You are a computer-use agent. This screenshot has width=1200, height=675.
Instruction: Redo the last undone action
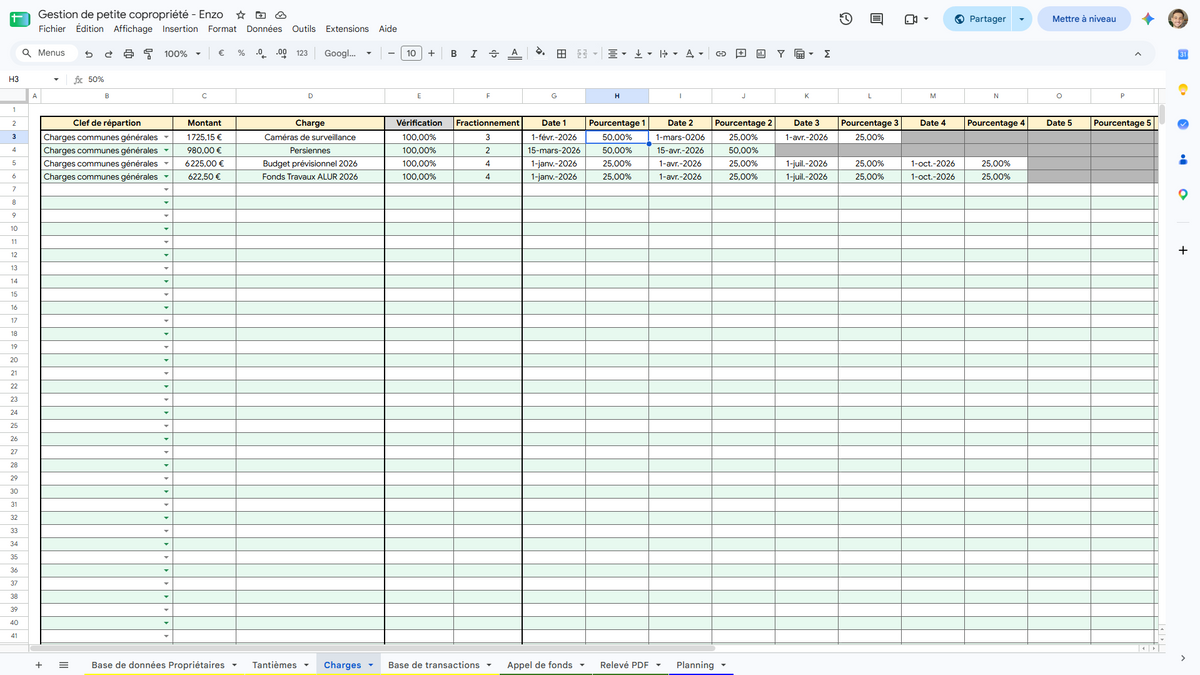[x=109, y=53]
